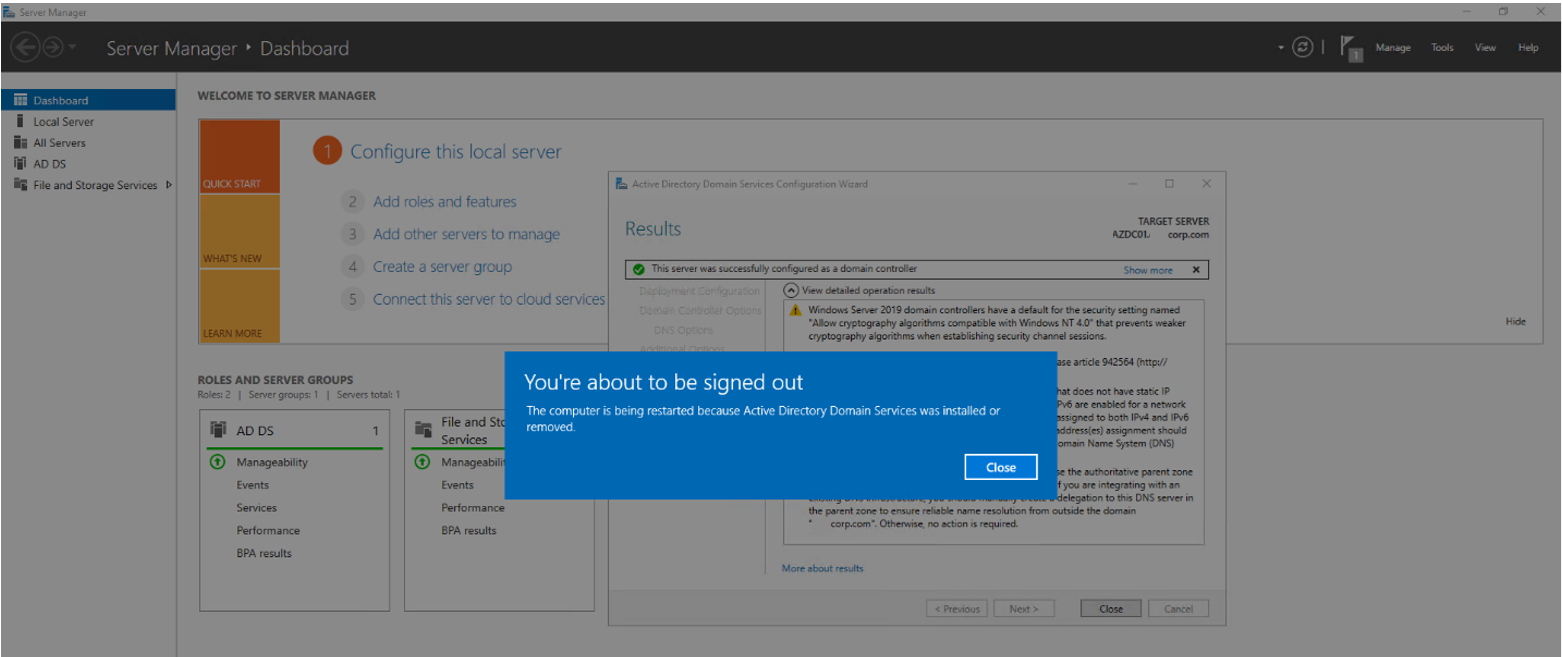The width and height of the screenshot is (1562, 657).
Task: Click Services in the AD DS tile
Action: [x=256, y=507]
